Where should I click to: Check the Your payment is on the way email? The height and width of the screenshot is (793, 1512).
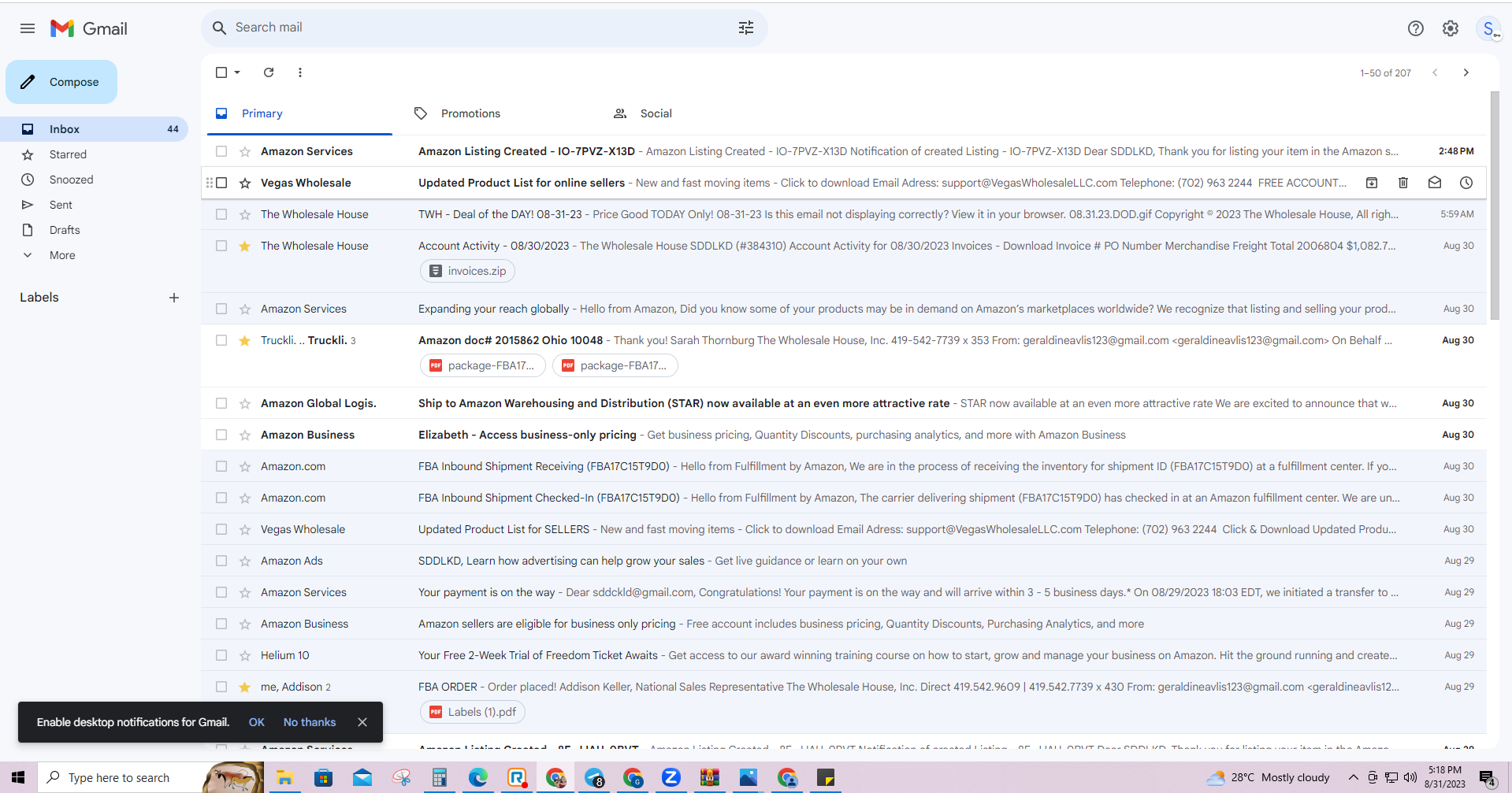[x=221, y=592]
